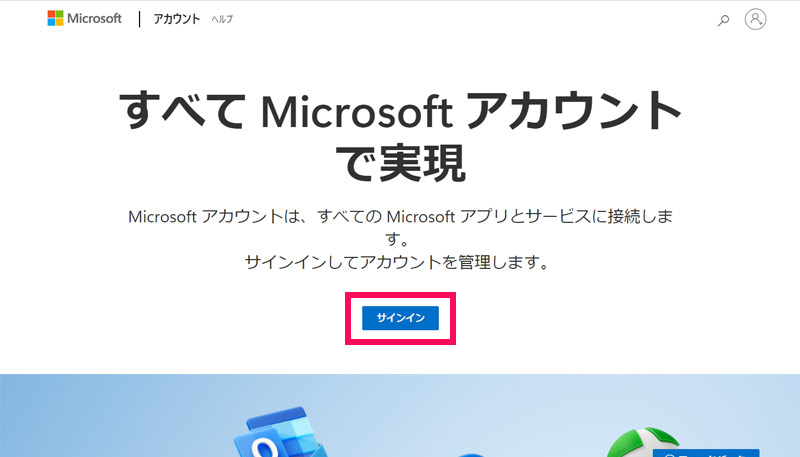Click the paragraph about Microsoft アプリとサービス
The width and height of the screenshot is (800, 457).
[401, 227]
